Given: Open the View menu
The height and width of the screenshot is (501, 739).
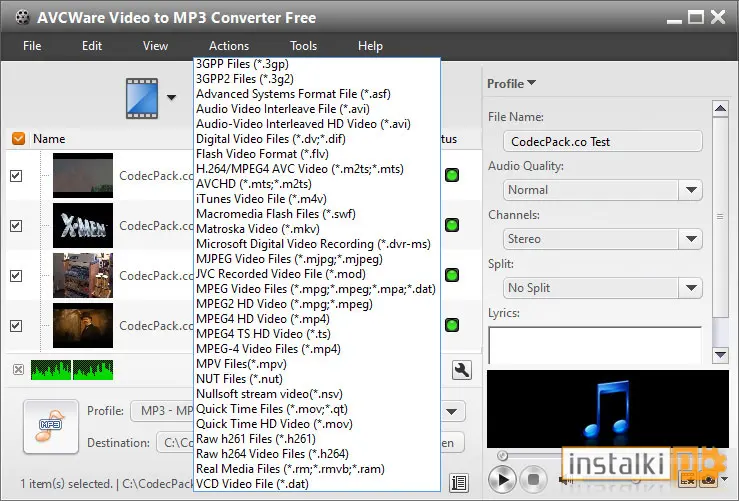Looking at the screenshot, I should pos(155,46).
